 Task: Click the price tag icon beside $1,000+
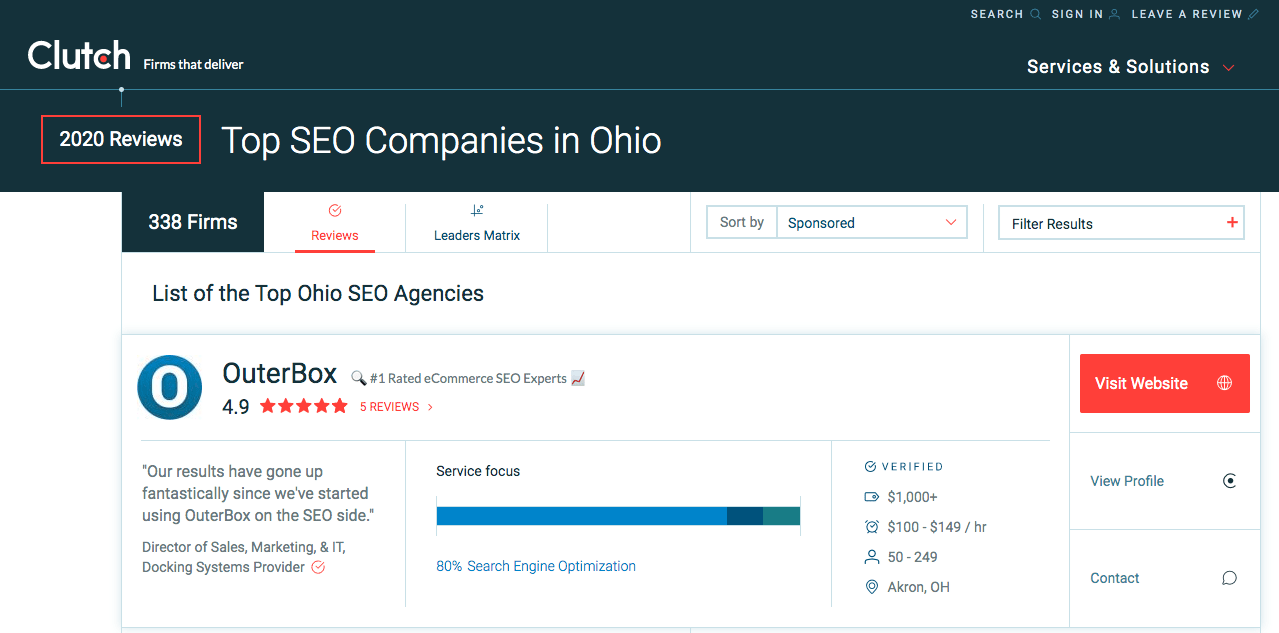[x=871, y=496]
